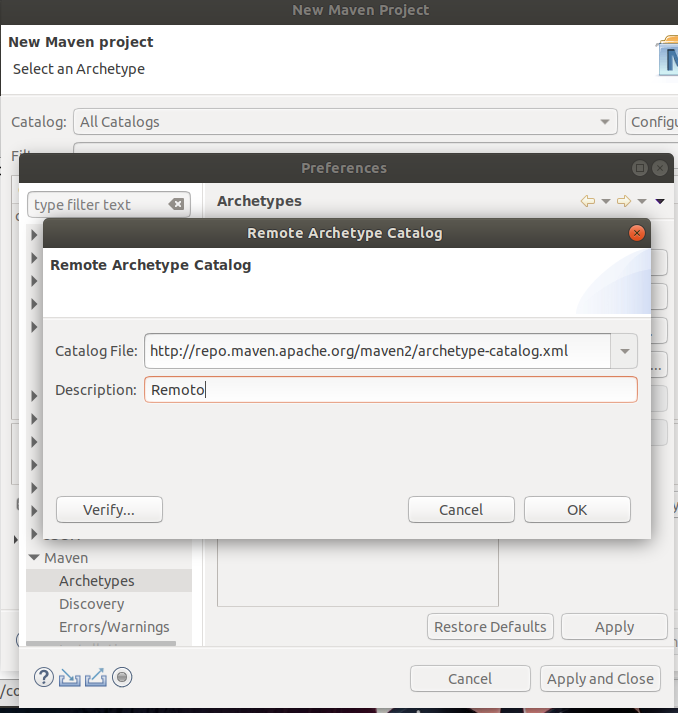Go back with the yellow left arrow in Preferences

click(588, 201)
